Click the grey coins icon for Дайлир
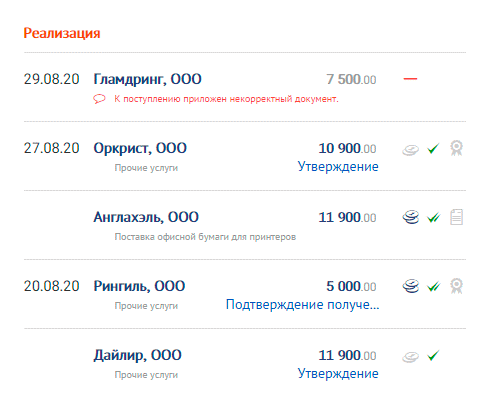This screenshot has width=490, height=397. tap(410, 357)
